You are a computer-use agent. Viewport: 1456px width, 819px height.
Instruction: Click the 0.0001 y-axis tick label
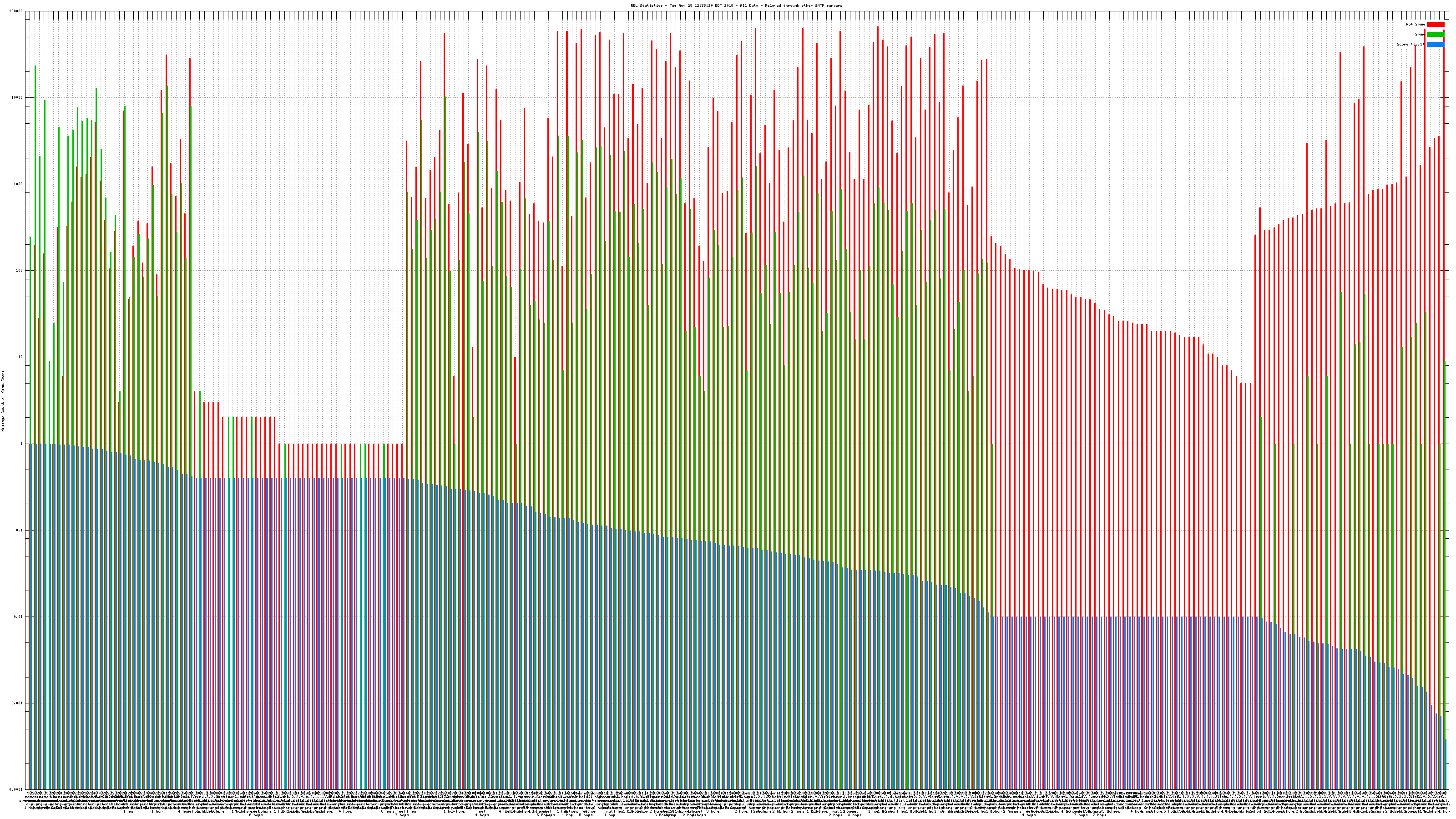(x=16, y=789)
